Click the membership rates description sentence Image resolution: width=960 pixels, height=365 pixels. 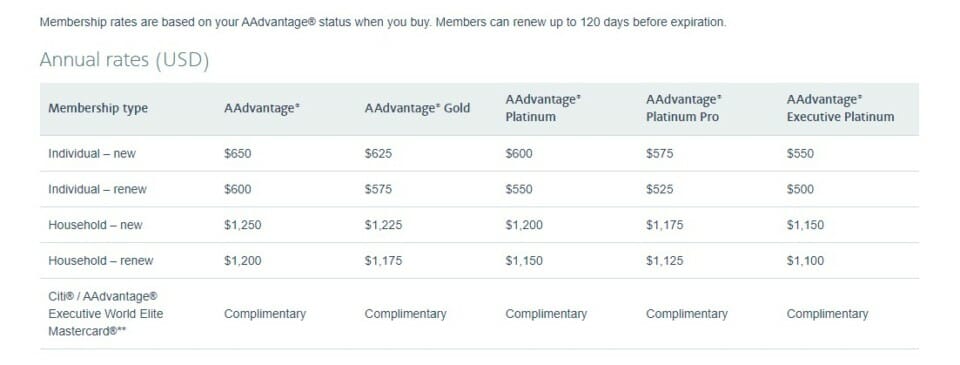tap(383, 22)
